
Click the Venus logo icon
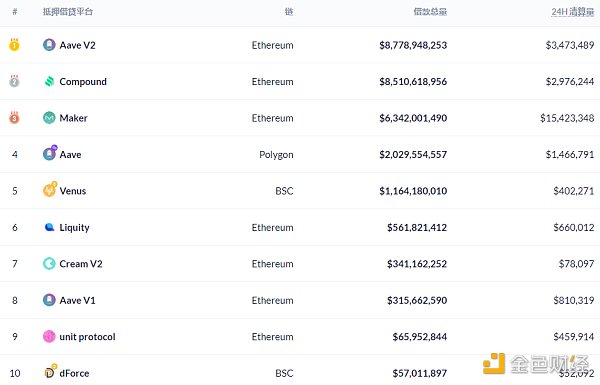(50, 190)
